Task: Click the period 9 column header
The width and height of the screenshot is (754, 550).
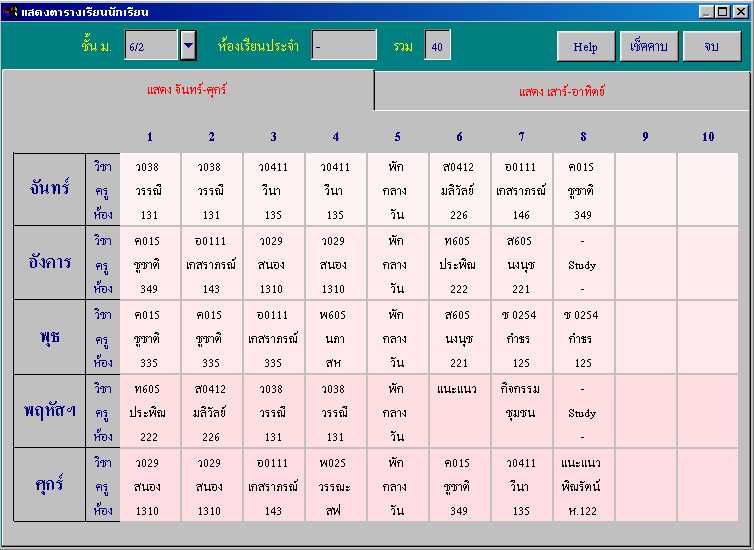Action: click(x=645, y=137)
